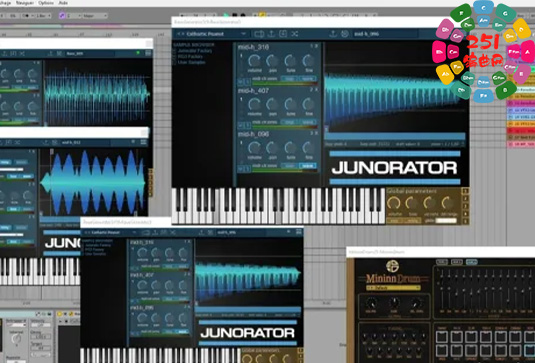Click import preset box icon in large Junorator header

(283, 34)
